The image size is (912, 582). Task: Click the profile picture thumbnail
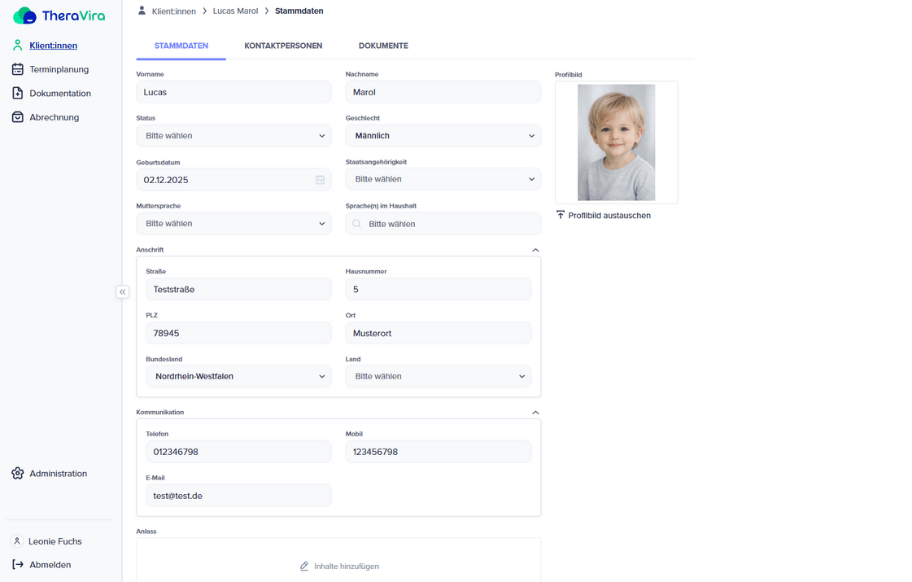[616, 142]
